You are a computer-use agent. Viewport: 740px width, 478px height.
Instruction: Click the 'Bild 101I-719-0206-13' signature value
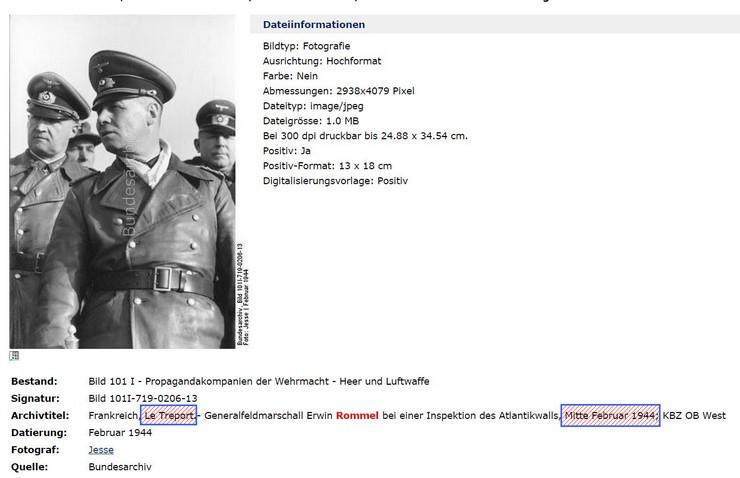click(x=143, y=398)
